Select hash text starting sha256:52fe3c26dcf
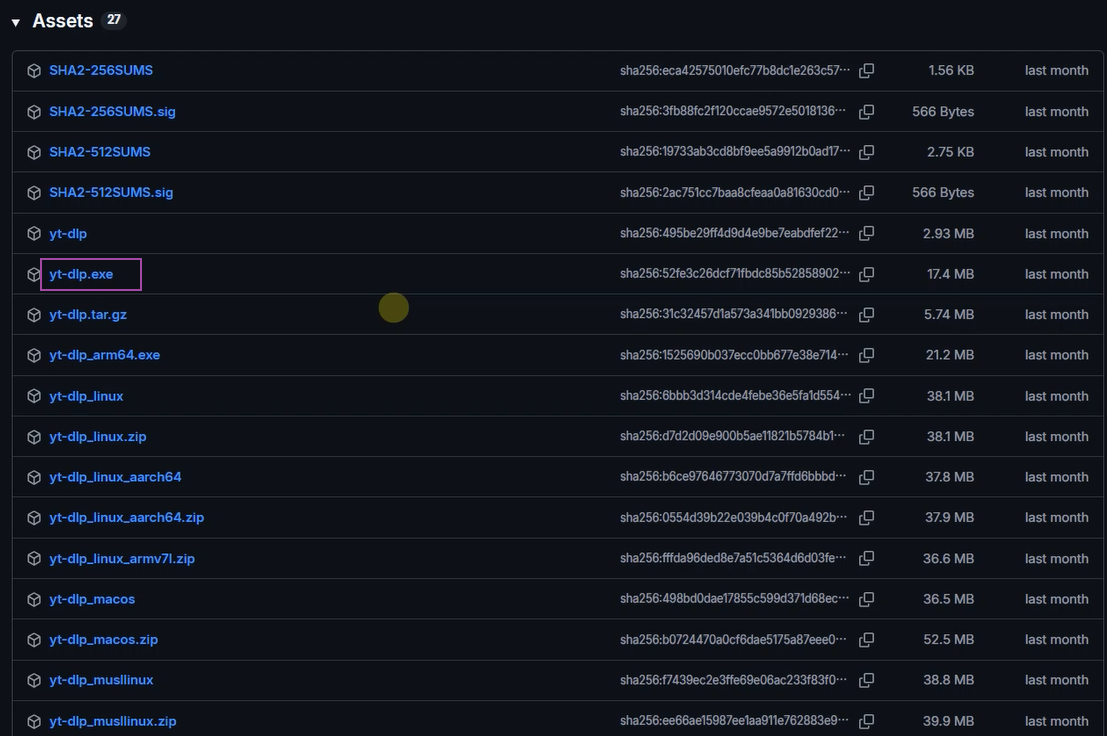1107x736 pixels. coord(735,274)
